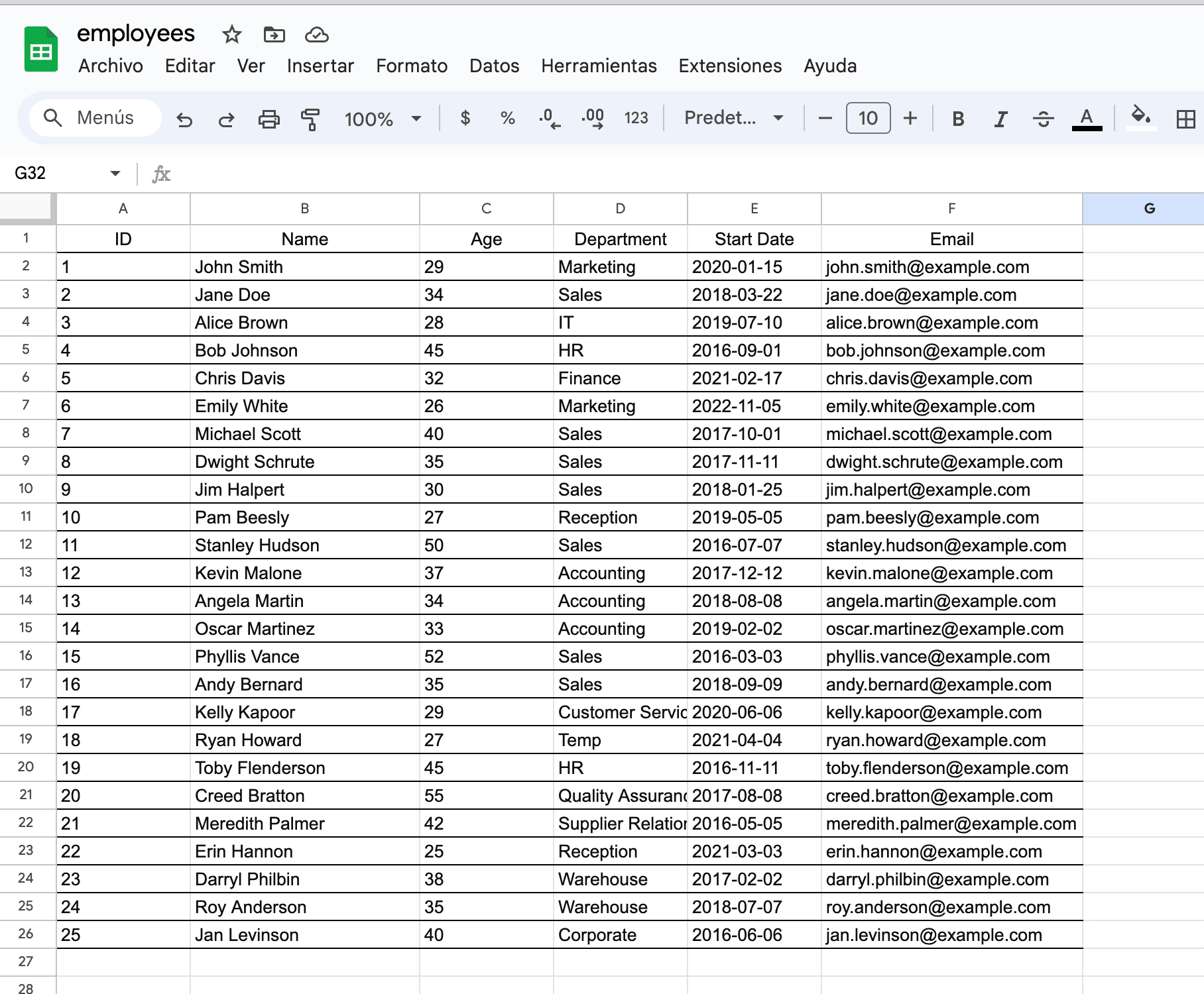Apply the currency format icon
The height and width of the screenshot is (994, 1204).
coord(466,119)
